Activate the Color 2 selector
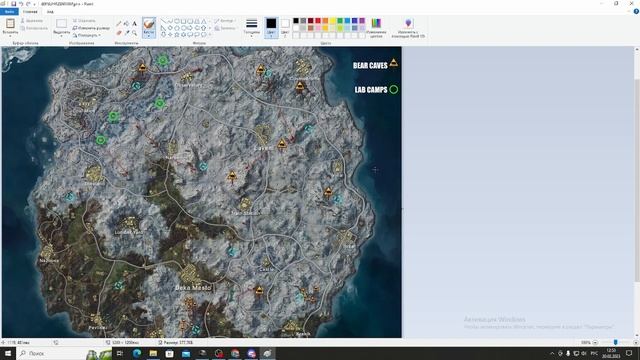Image resolution: width=640 pixels, height=360 pixels. click(x=285, y=28)
